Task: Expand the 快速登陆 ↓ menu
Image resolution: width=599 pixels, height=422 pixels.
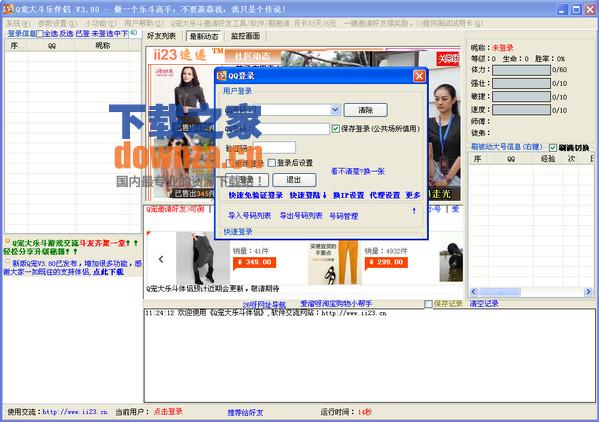Action: coord(308,195)
